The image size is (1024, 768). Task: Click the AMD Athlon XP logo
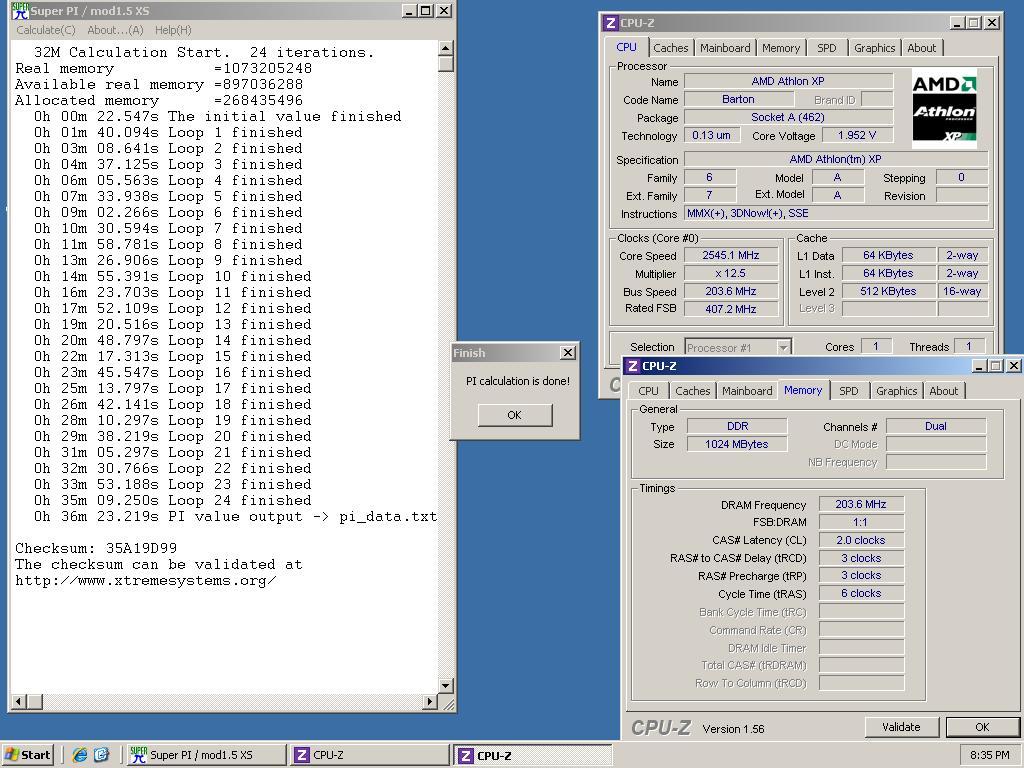pos(944,109)
